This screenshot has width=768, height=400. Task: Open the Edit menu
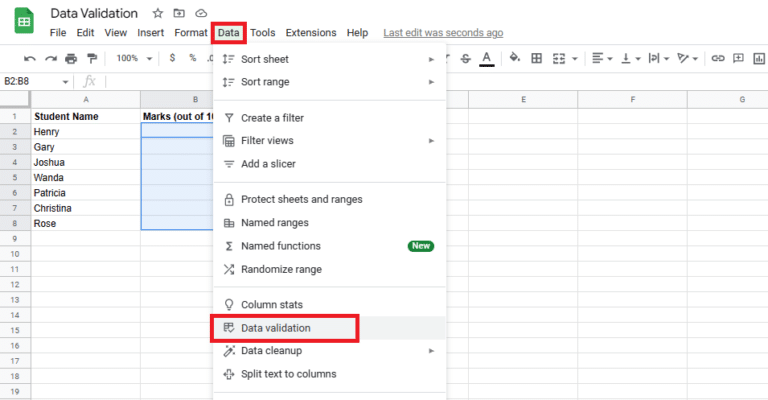pyautogui.click(x=85, y=33)
